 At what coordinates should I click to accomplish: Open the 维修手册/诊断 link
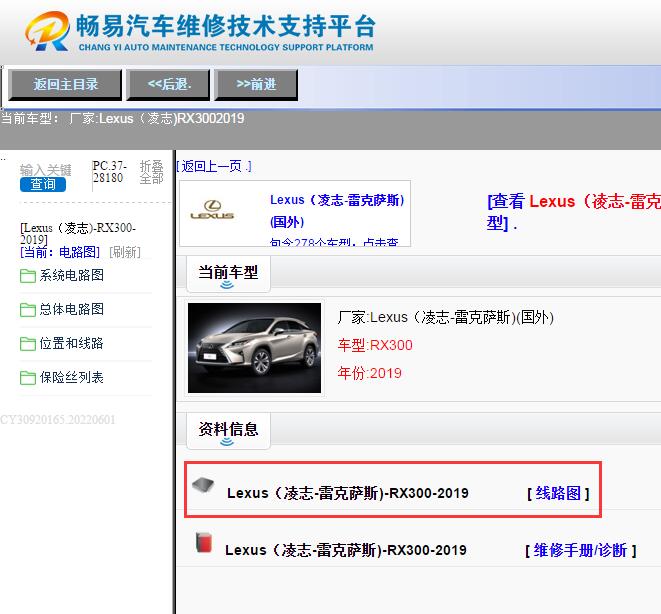[x=580, y=550]
